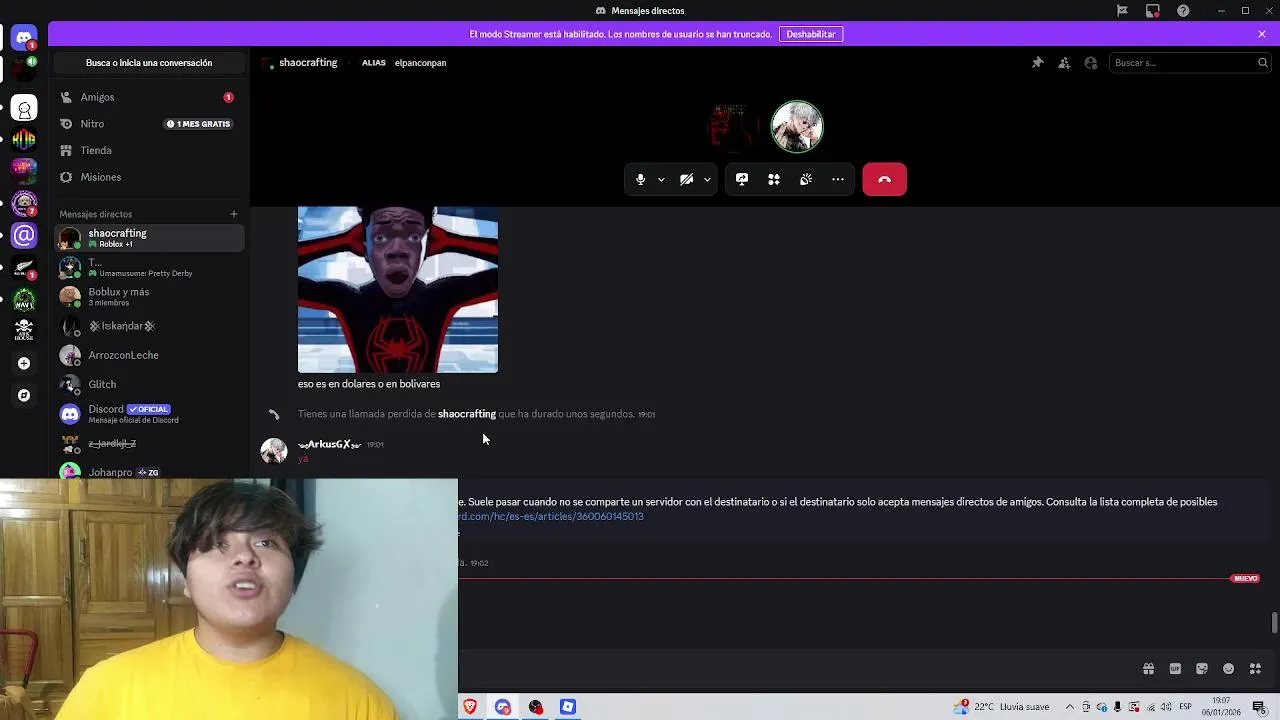This screenshot has height=720, width=1280.
Task: Open GIF picker icon
Action: pyautogui.click(x=1175, y=669)
